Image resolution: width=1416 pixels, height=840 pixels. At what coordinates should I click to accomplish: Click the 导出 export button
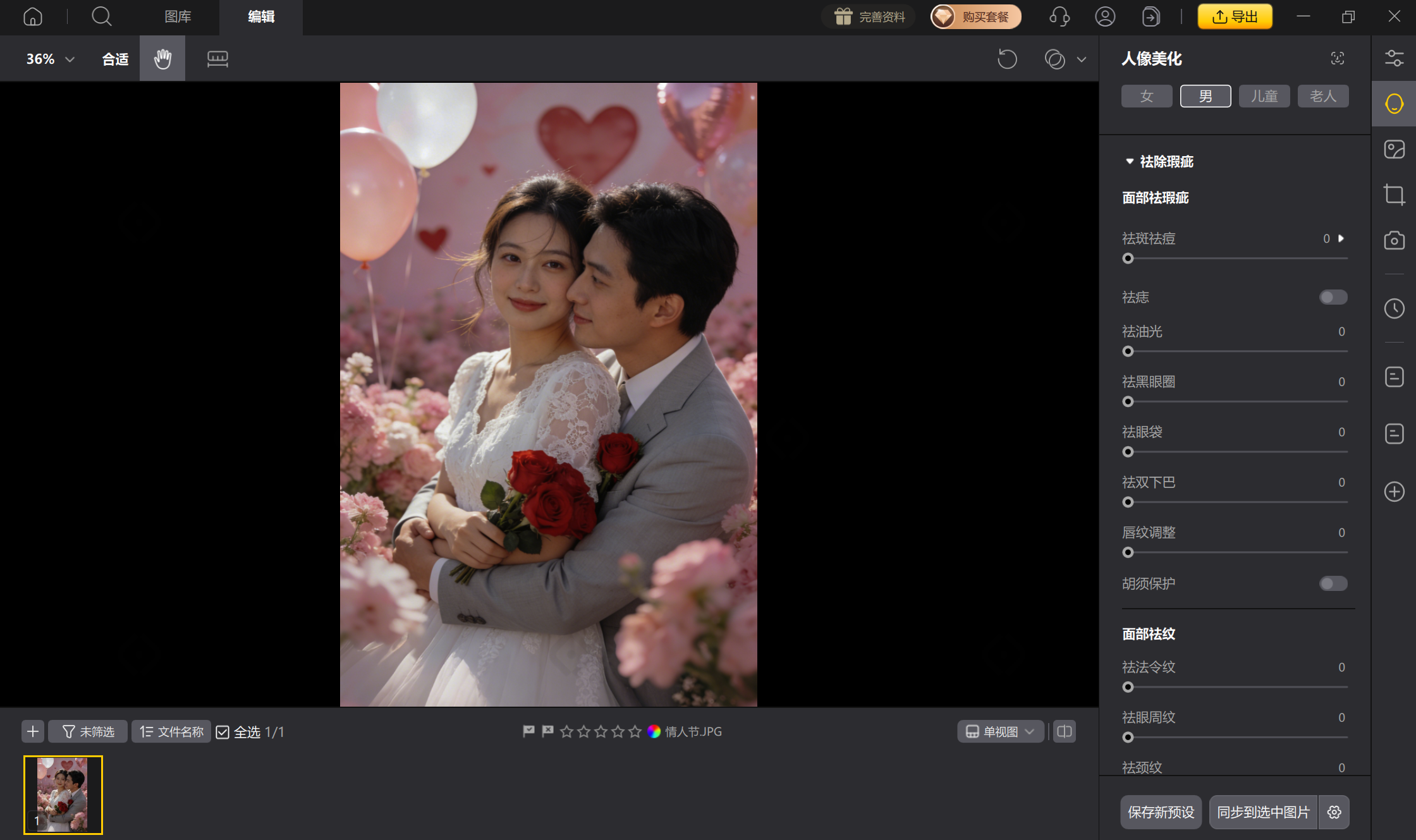tap(1235, 17)
